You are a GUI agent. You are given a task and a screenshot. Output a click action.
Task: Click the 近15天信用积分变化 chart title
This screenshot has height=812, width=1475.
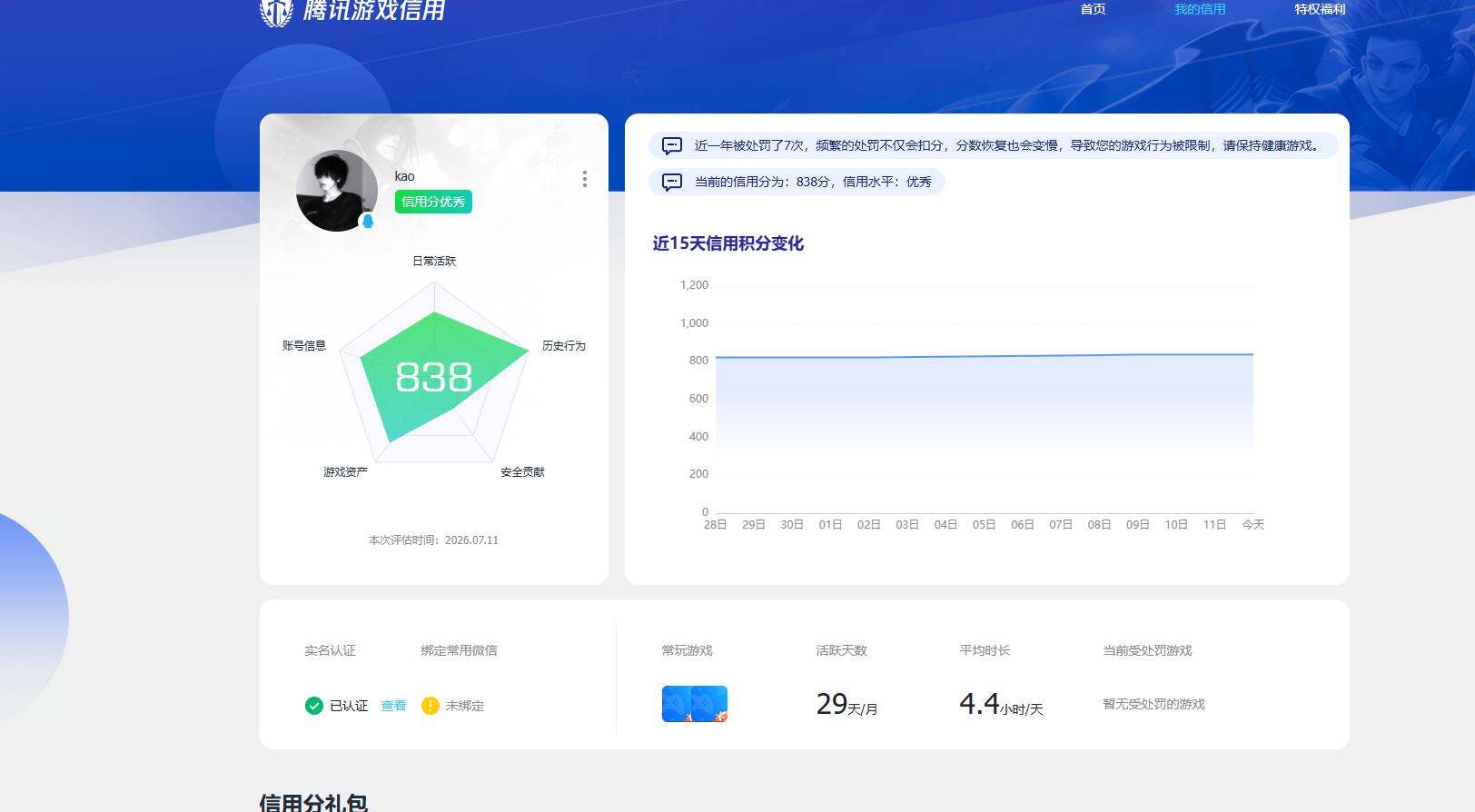[728, 243]
